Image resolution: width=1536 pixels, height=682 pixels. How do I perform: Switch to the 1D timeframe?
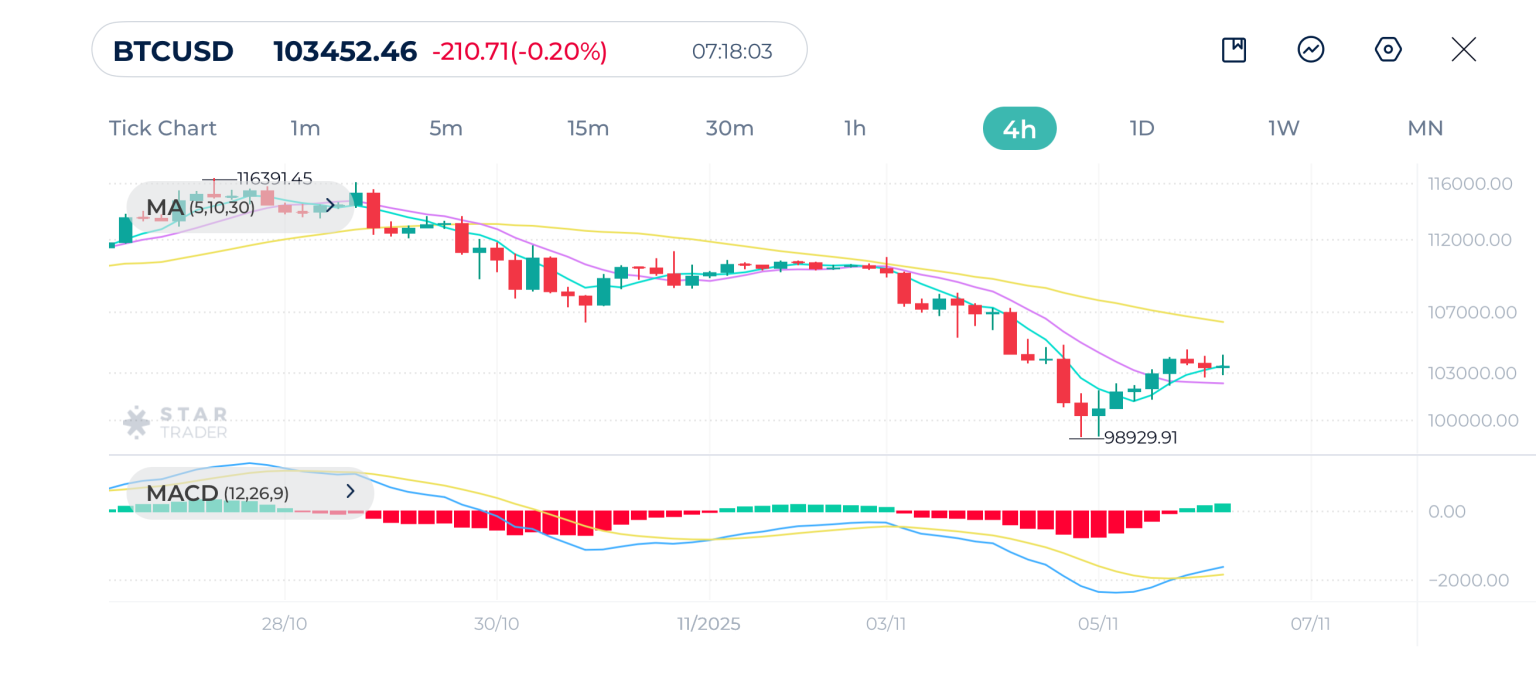[1142, 128]
